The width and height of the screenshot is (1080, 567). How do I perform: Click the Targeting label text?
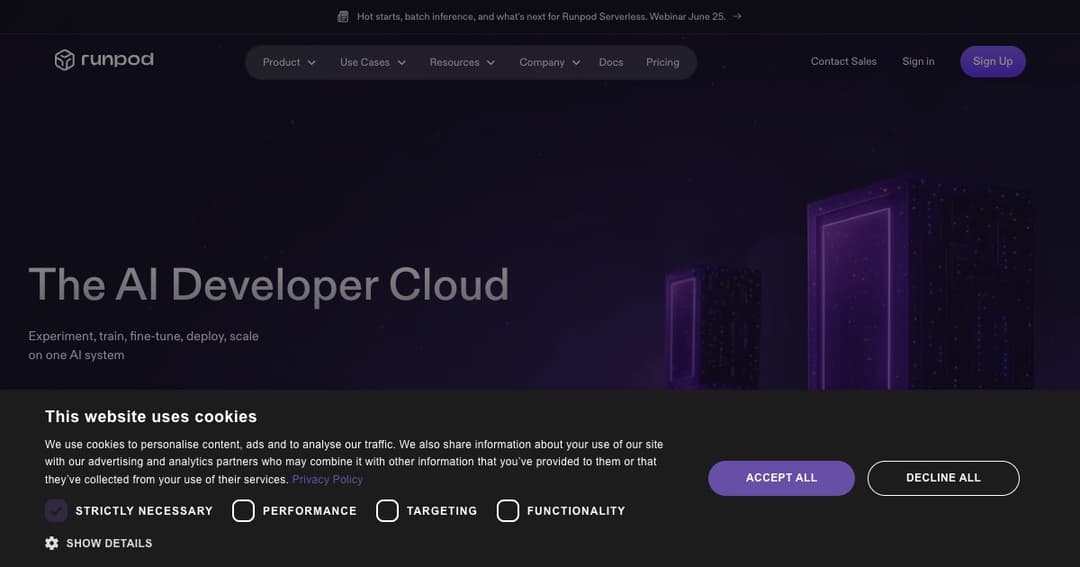click(x=442, y=511)
